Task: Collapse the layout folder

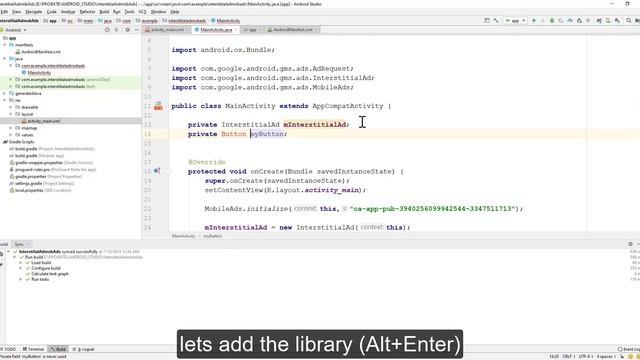Action: point(11,114)
